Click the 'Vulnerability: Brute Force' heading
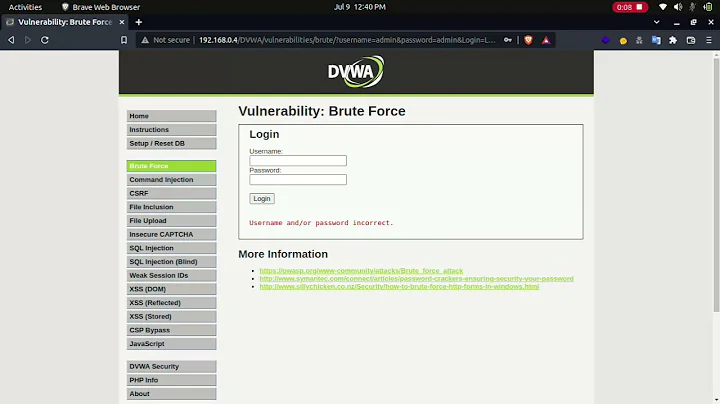720x404 pixels. point(322,111)
